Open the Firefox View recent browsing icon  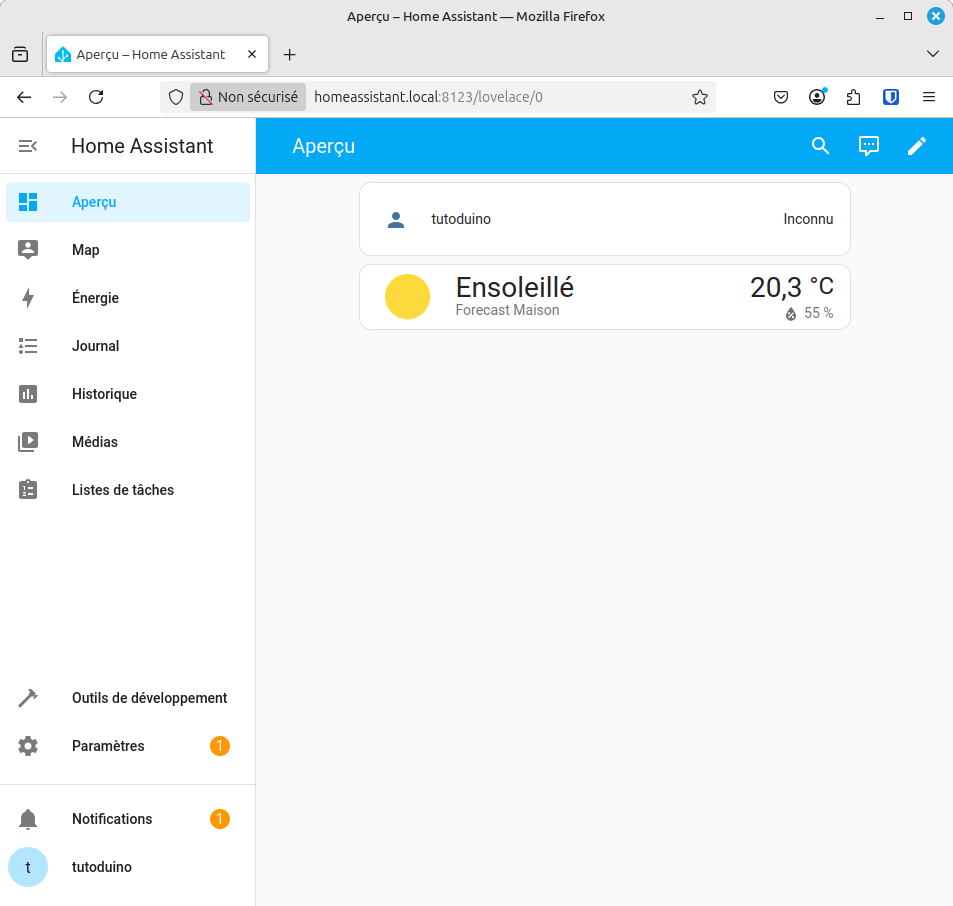(20, 55)
